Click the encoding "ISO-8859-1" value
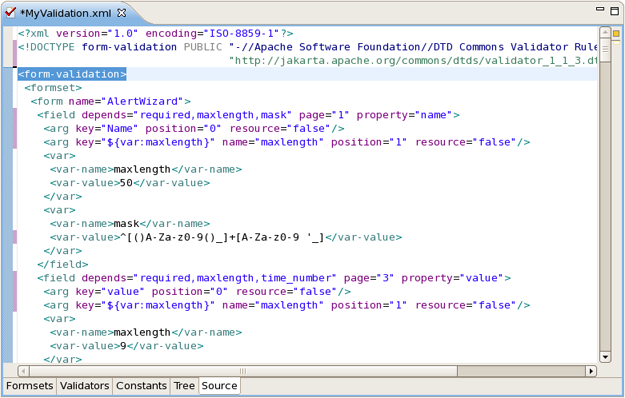625x398 pixels. pos(242,33)
